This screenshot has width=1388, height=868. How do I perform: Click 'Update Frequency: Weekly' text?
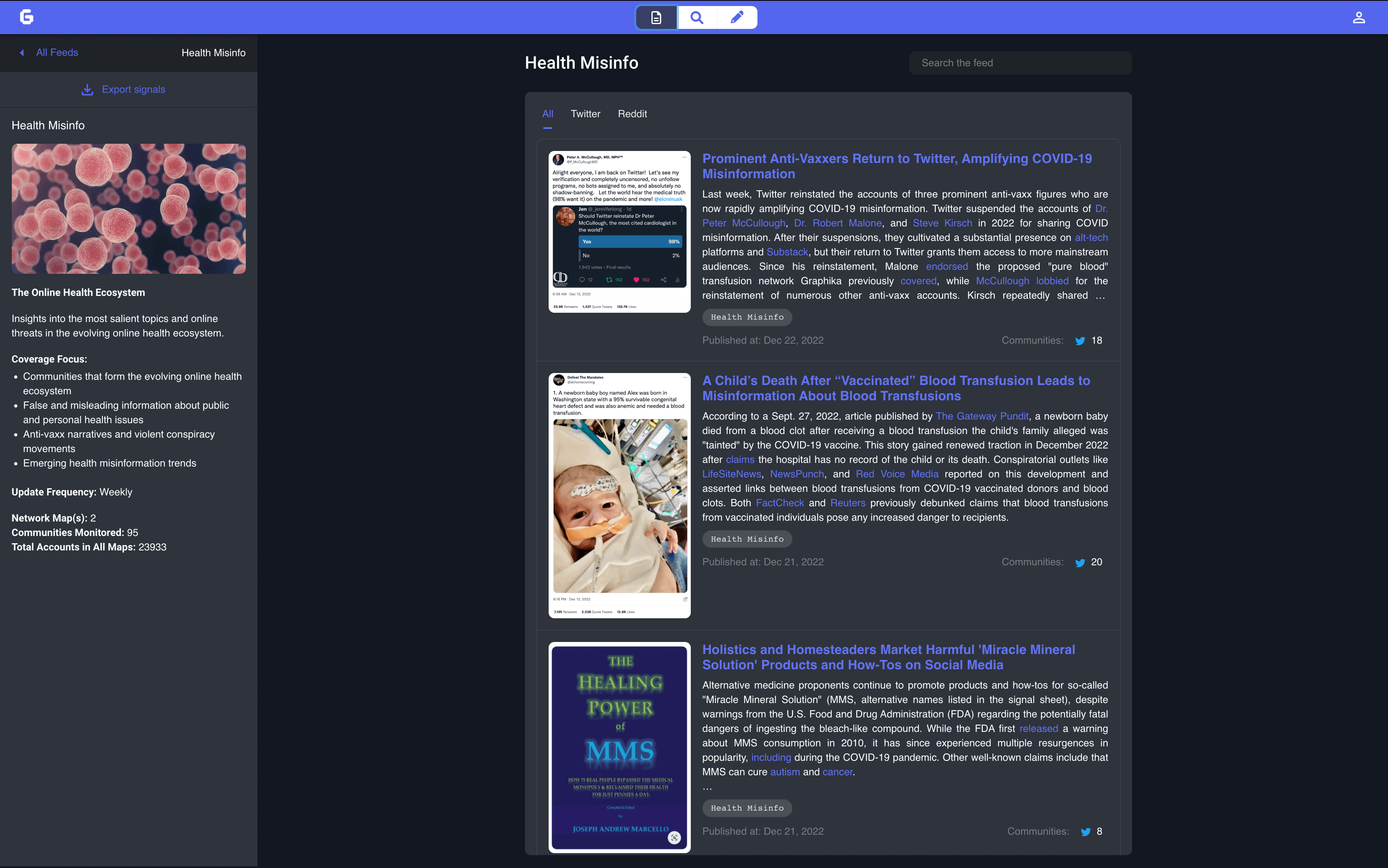[x=72, y=492]
